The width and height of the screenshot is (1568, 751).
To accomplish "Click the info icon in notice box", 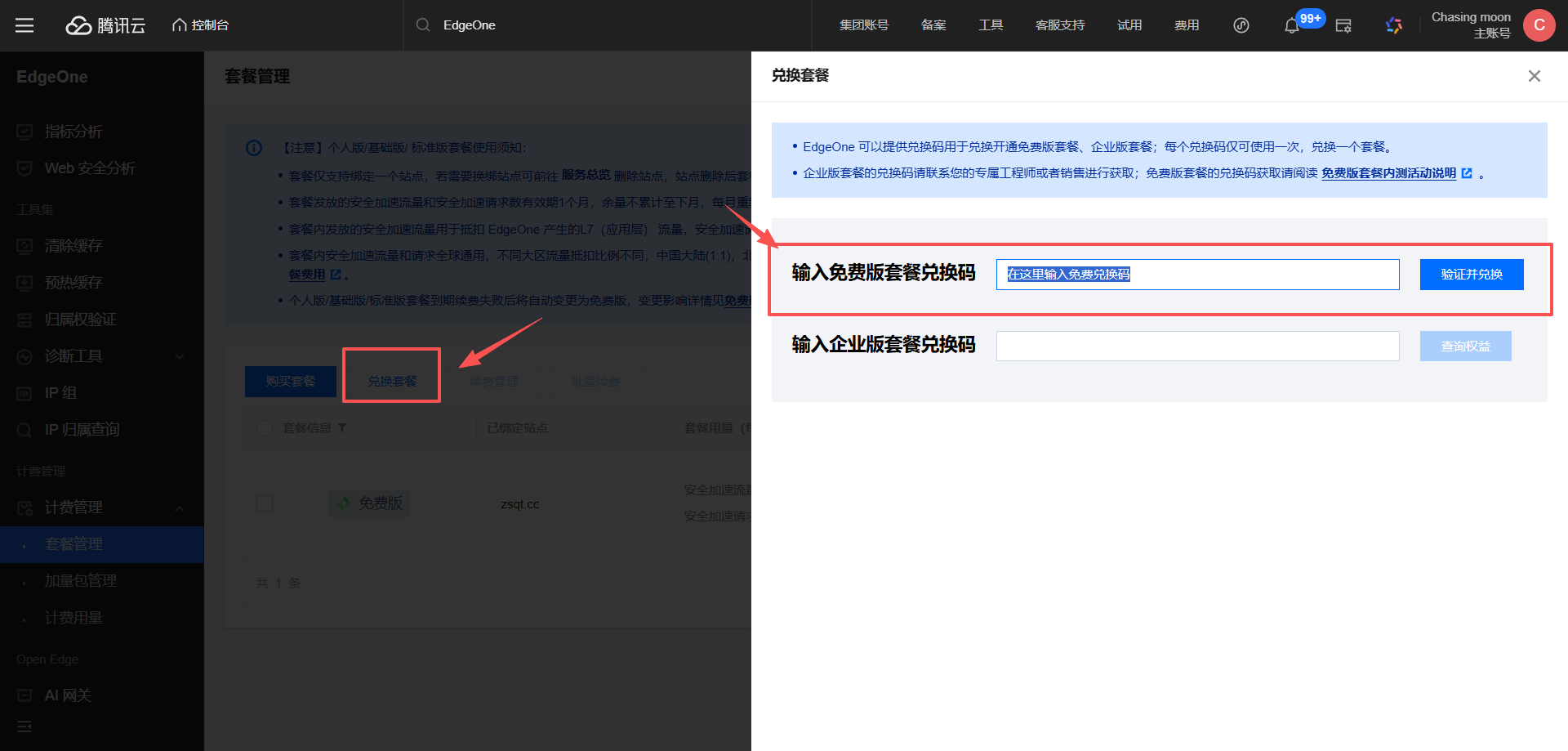I will 254,148.
